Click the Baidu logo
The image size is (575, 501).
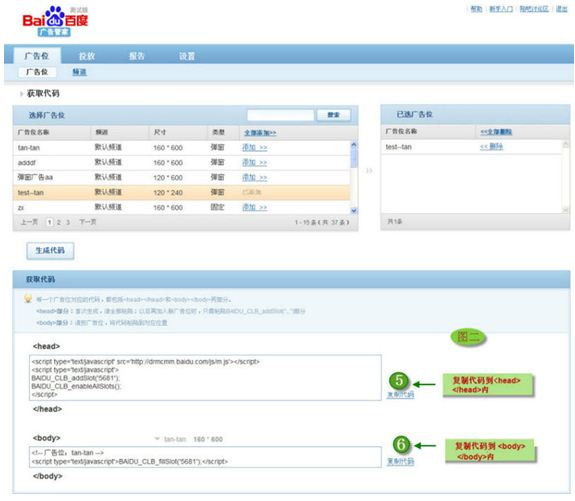pos(55,21)
